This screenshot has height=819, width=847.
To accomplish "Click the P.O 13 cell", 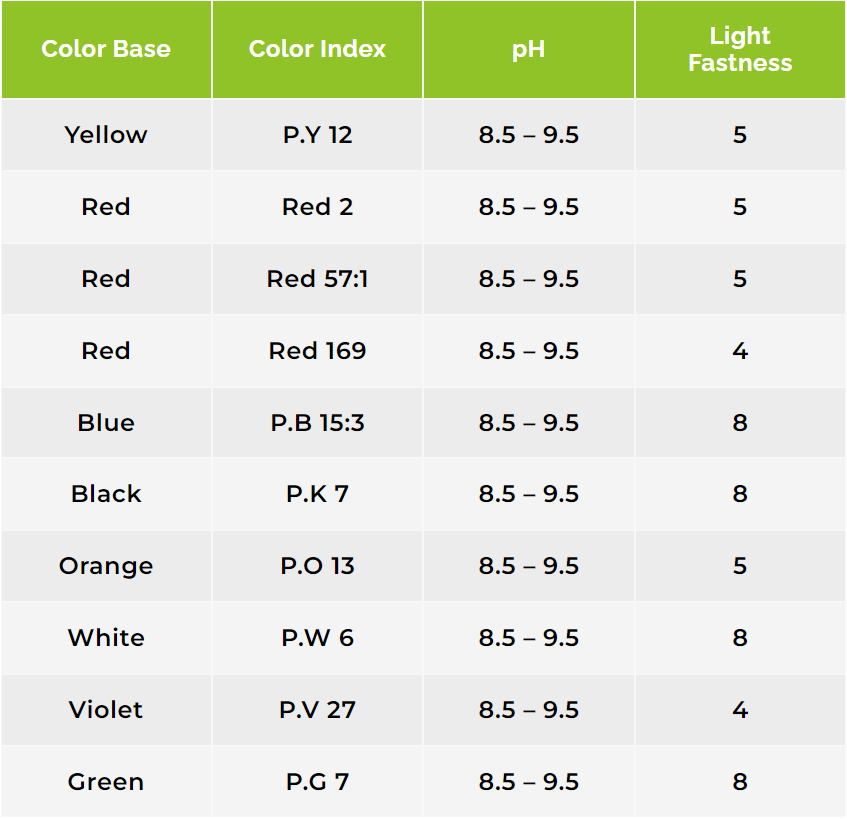I will click(317, 566).
